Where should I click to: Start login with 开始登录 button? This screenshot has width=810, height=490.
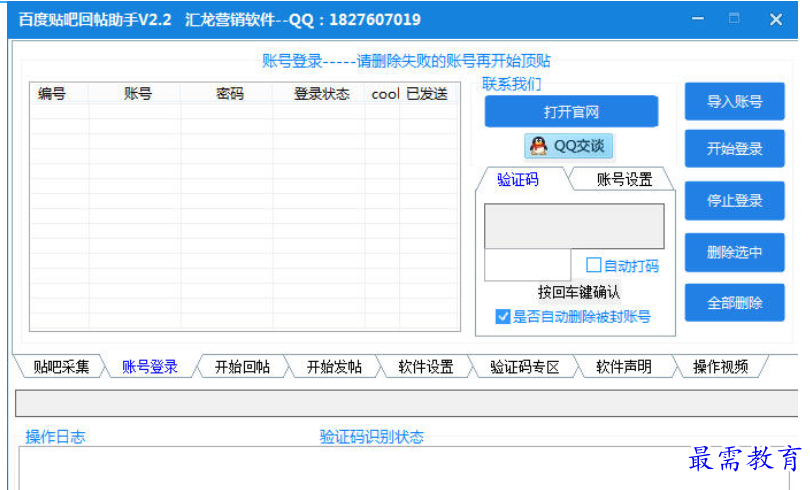[x=735, y=149]
